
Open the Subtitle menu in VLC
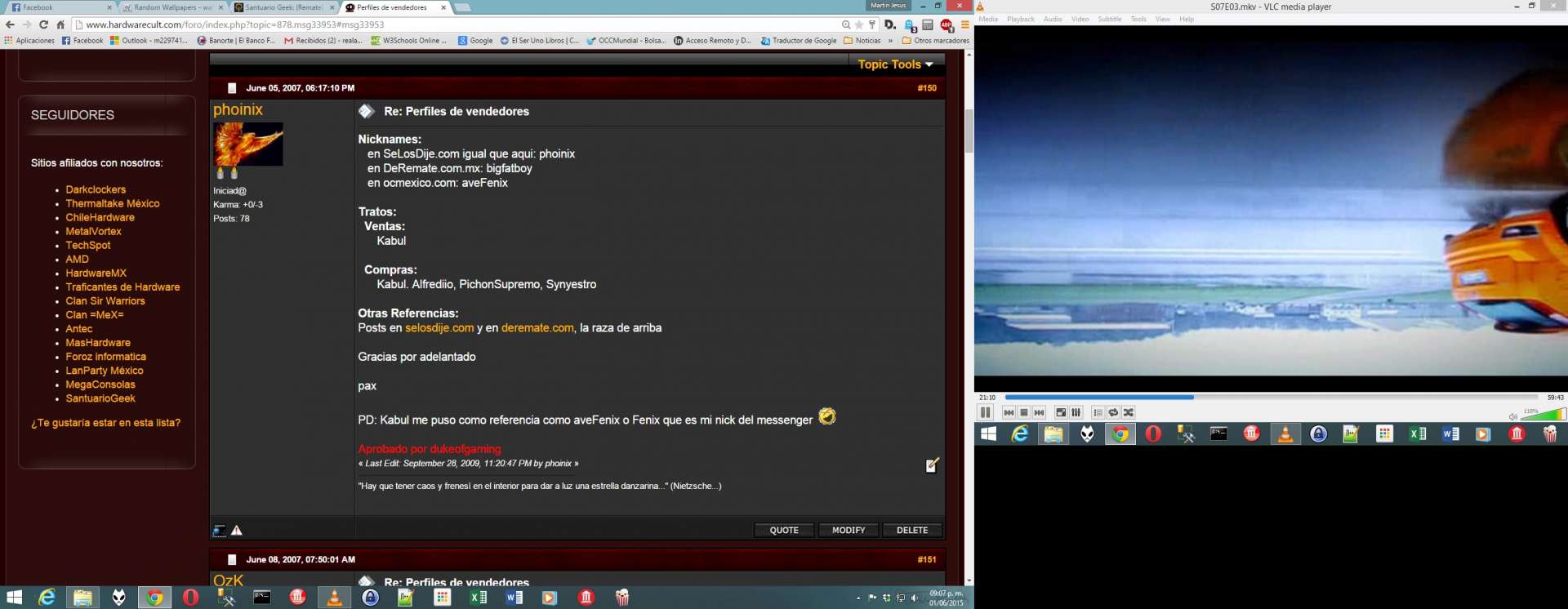point(1109,19)
